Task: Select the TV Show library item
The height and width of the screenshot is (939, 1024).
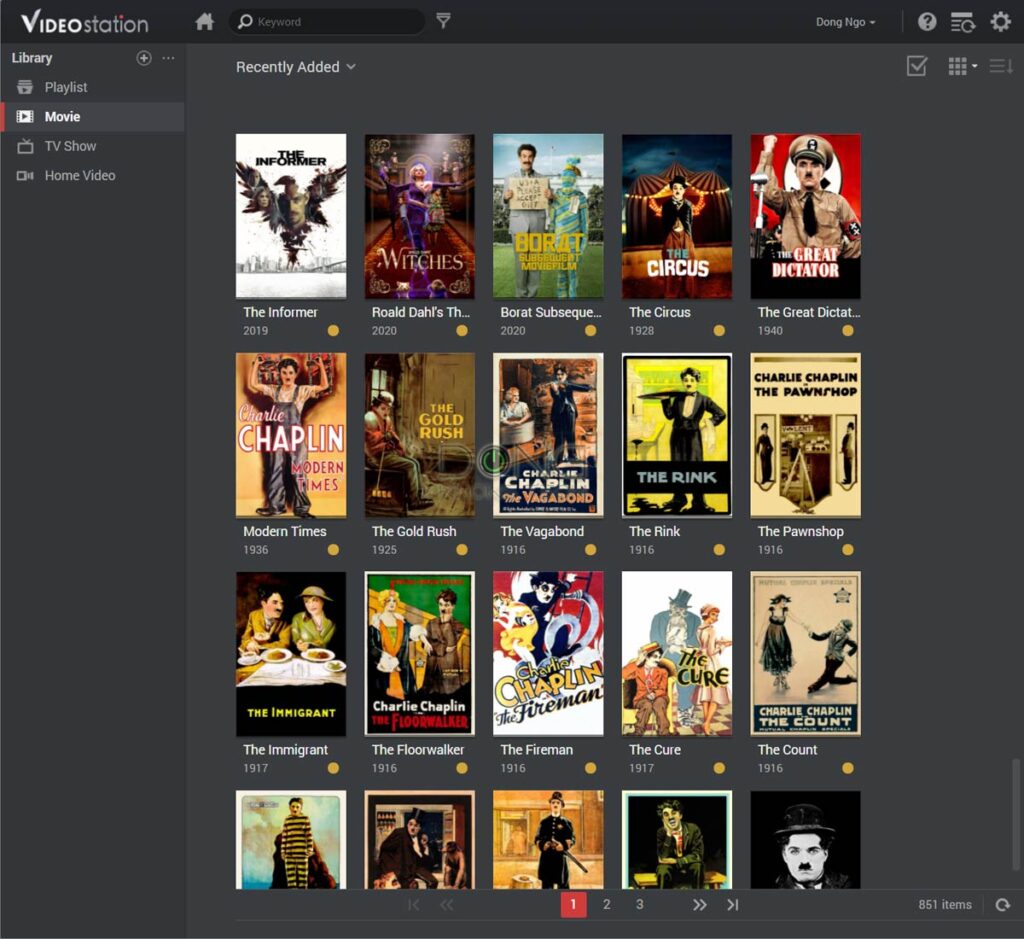Action: point(93,146)
